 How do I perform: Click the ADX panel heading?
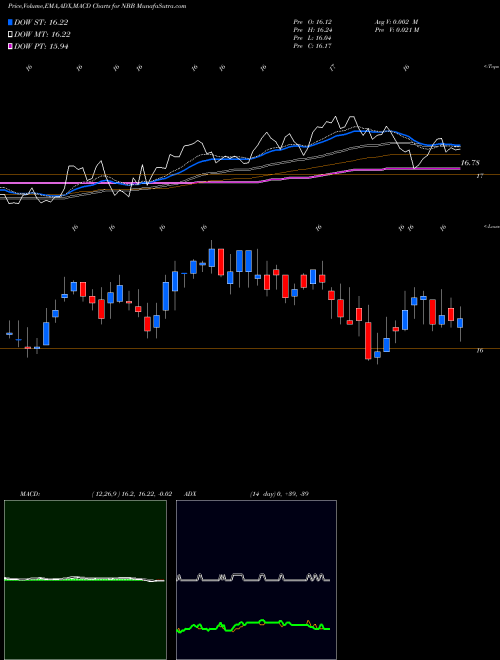[x=190, y=494]
